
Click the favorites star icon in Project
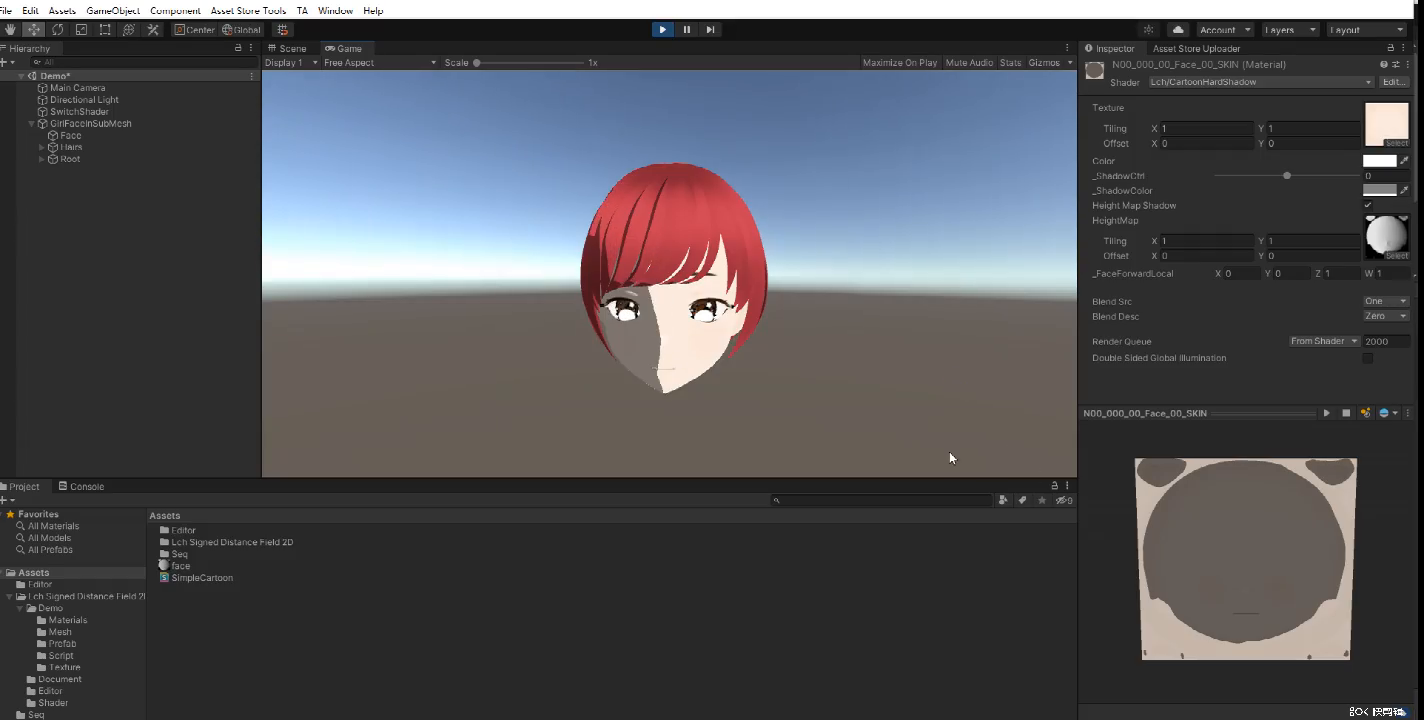(x=1042, y=500)
